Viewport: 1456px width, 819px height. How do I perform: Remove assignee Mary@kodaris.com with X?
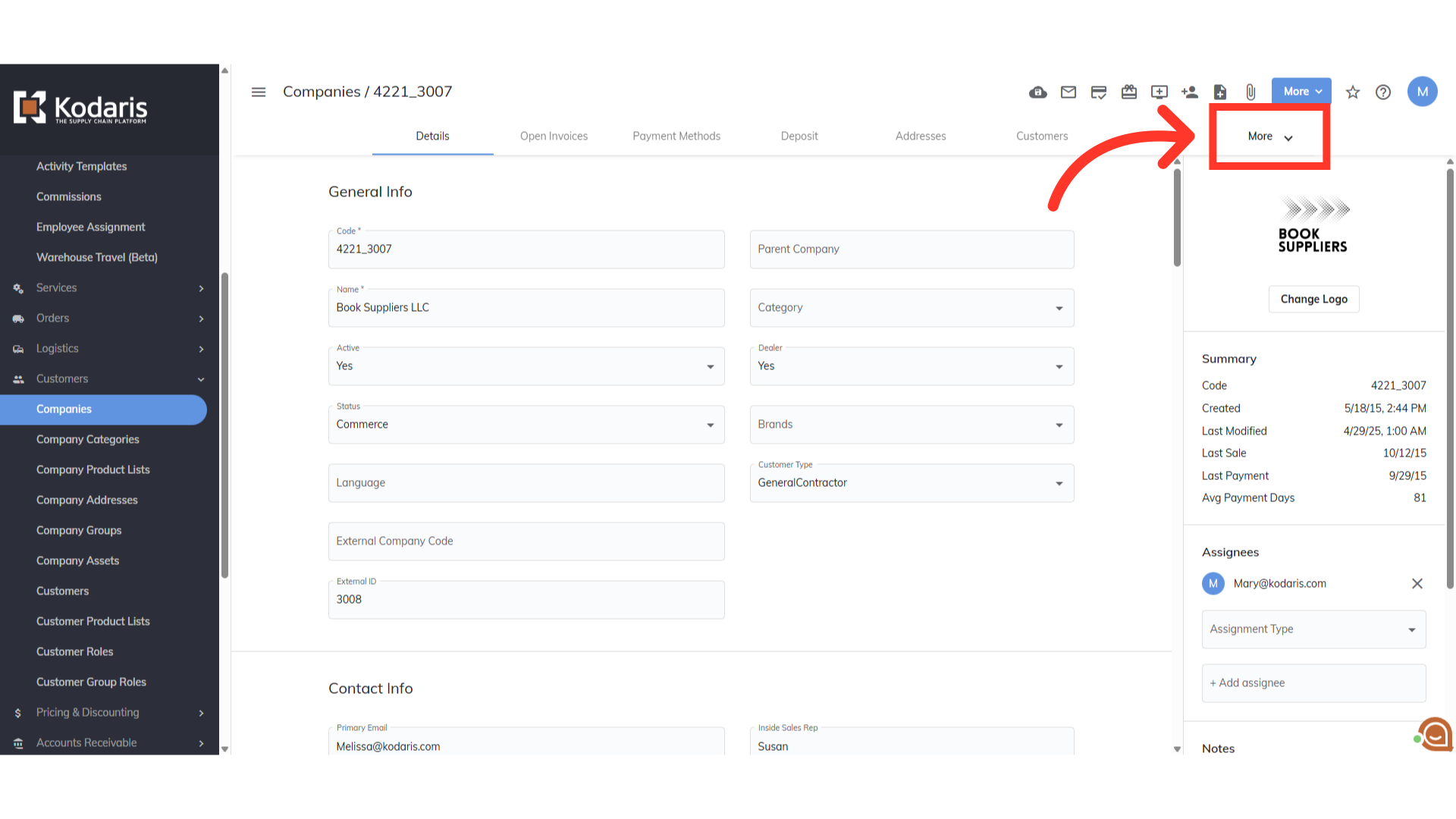pos(1417,583)
